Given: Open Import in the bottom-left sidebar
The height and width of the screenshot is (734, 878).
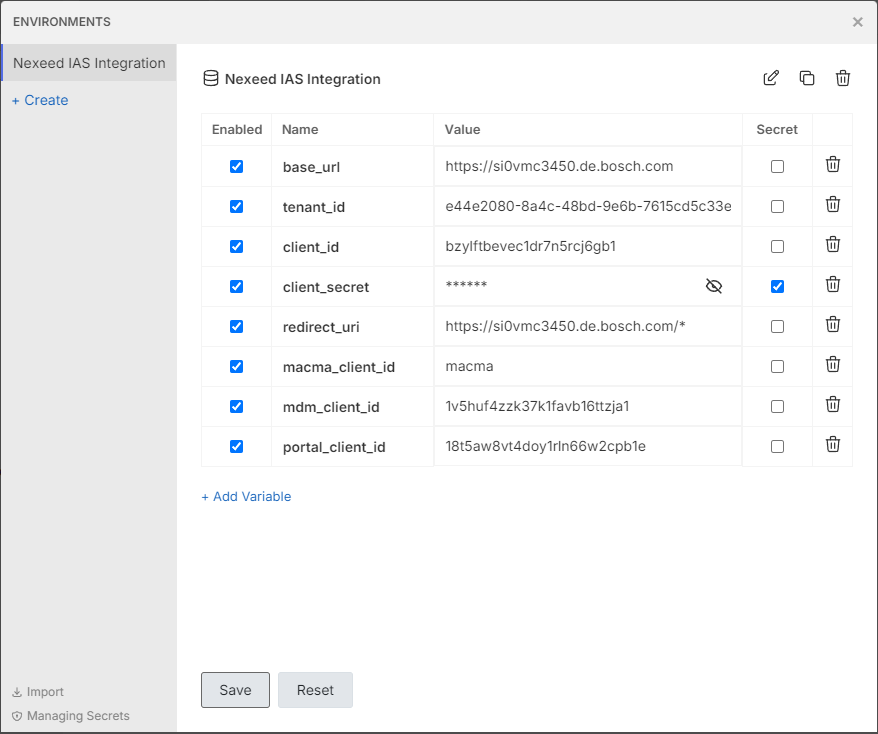Looking at the screenshot, I should tap(38, 692).
